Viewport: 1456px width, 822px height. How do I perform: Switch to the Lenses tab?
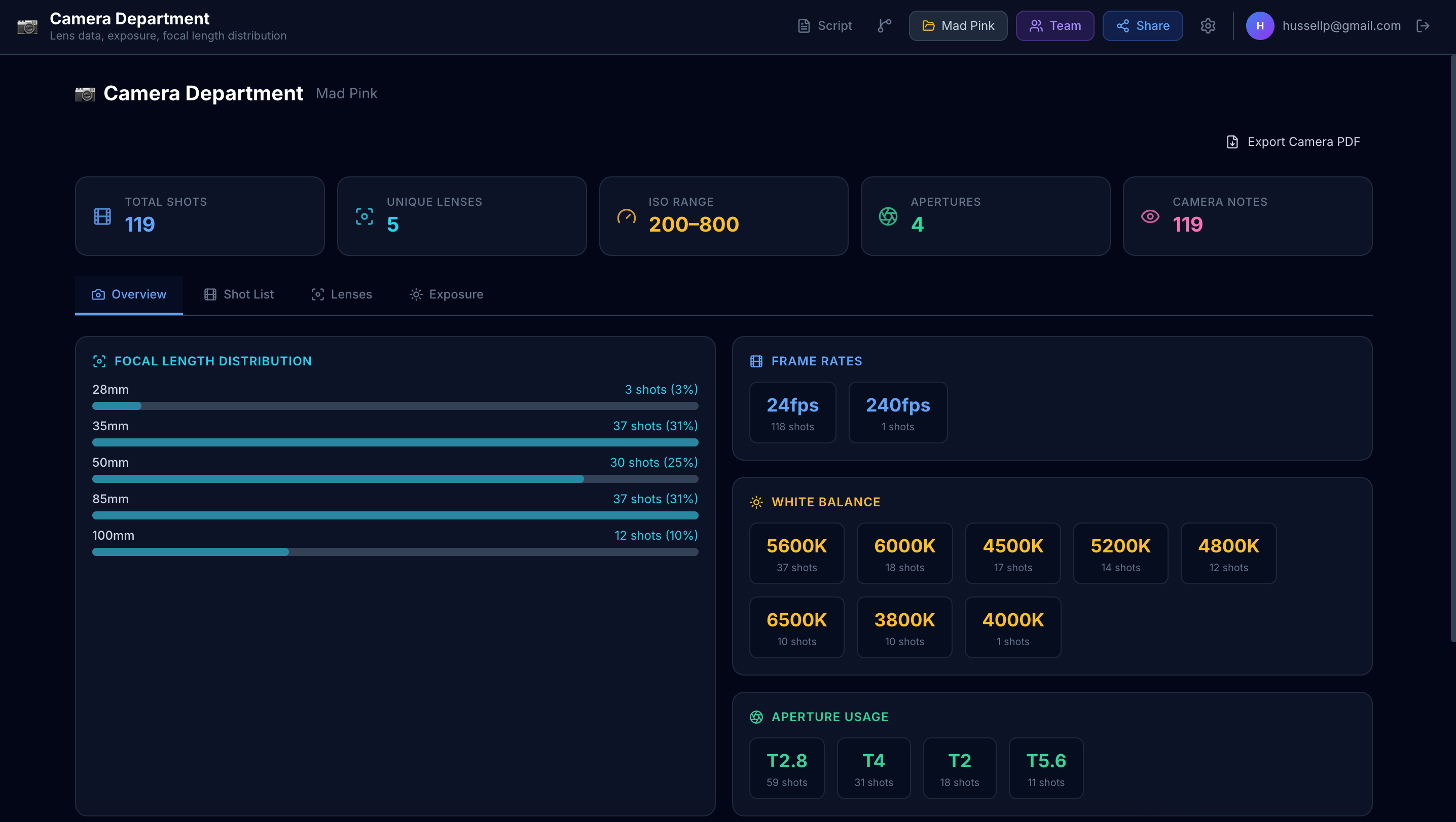coord(341,294)
